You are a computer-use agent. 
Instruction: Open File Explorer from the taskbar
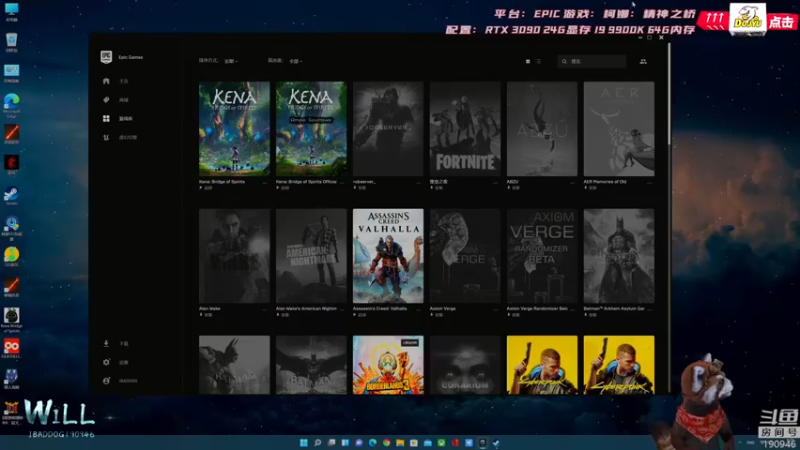(400, 442)
